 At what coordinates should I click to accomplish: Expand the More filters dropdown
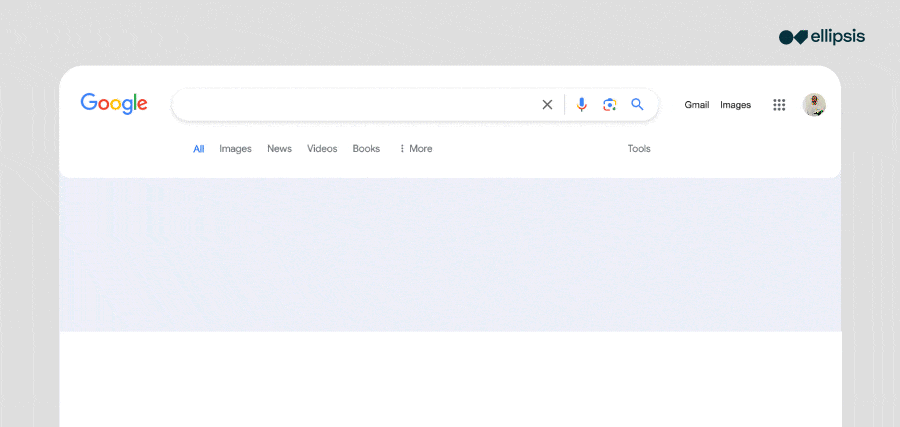point(416,149)
